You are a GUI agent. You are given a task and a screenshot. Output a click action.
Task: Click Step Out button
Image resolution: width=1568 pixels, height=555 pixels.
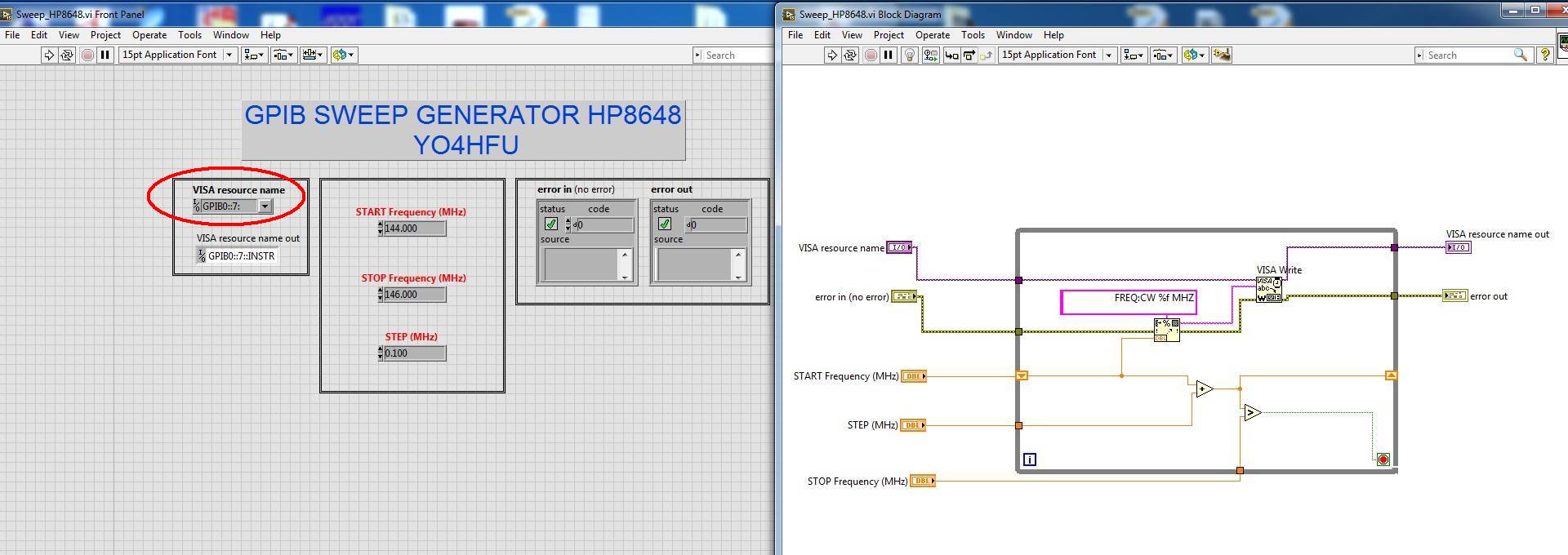pyautogui.click(x=987, y=55)
